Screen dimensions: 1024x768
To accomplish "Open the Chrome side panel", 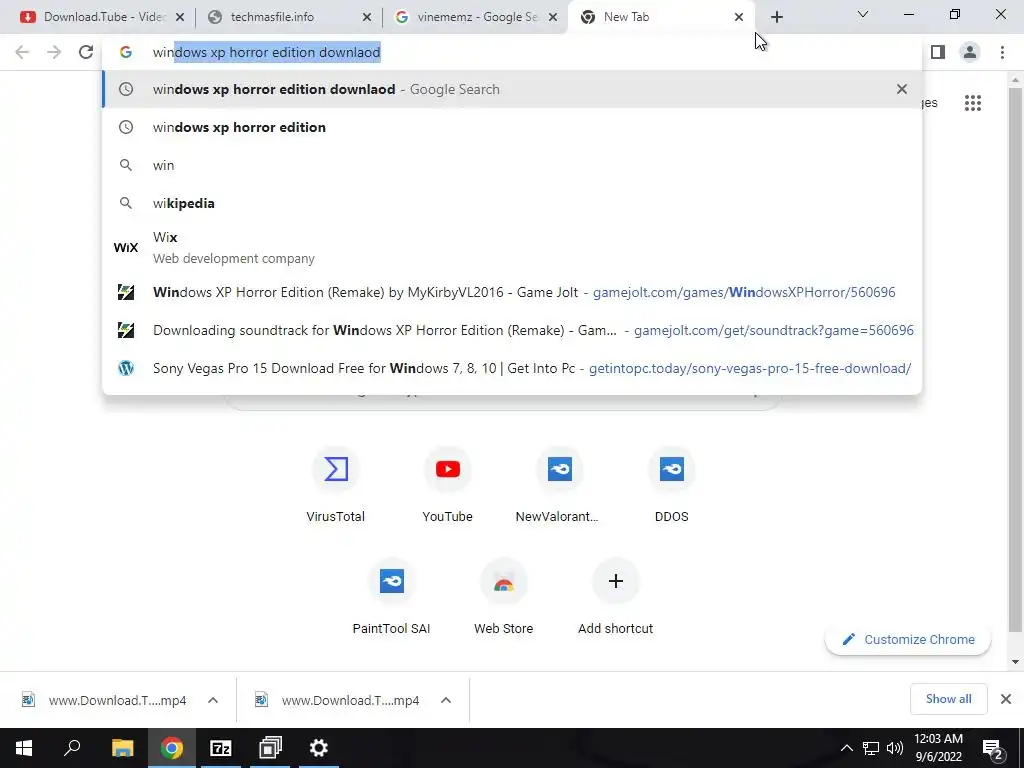I will (x=938, y=52).
